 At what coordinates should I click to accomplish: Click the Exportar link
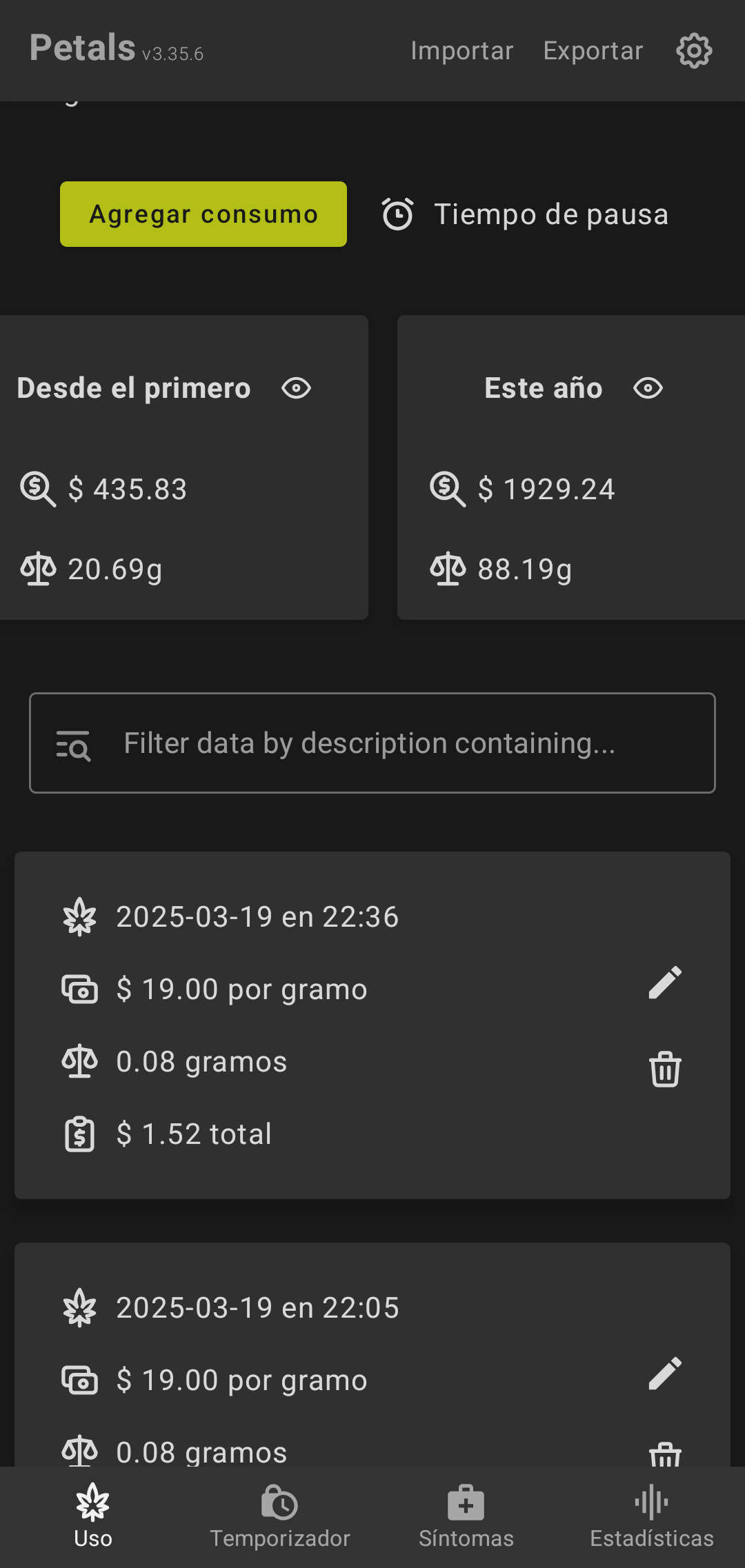pos(593,51)
